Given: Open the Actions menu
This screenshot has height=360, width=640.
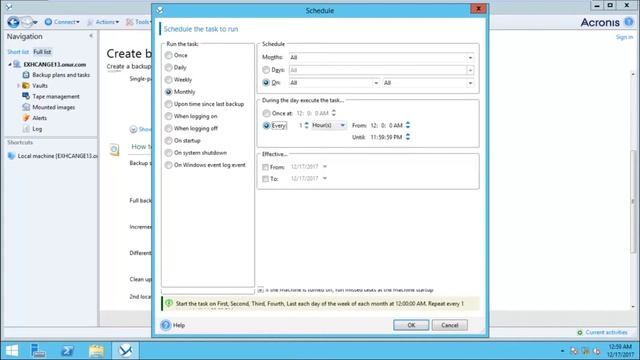Looking at the screenshot, I should [x=103, y=22].
